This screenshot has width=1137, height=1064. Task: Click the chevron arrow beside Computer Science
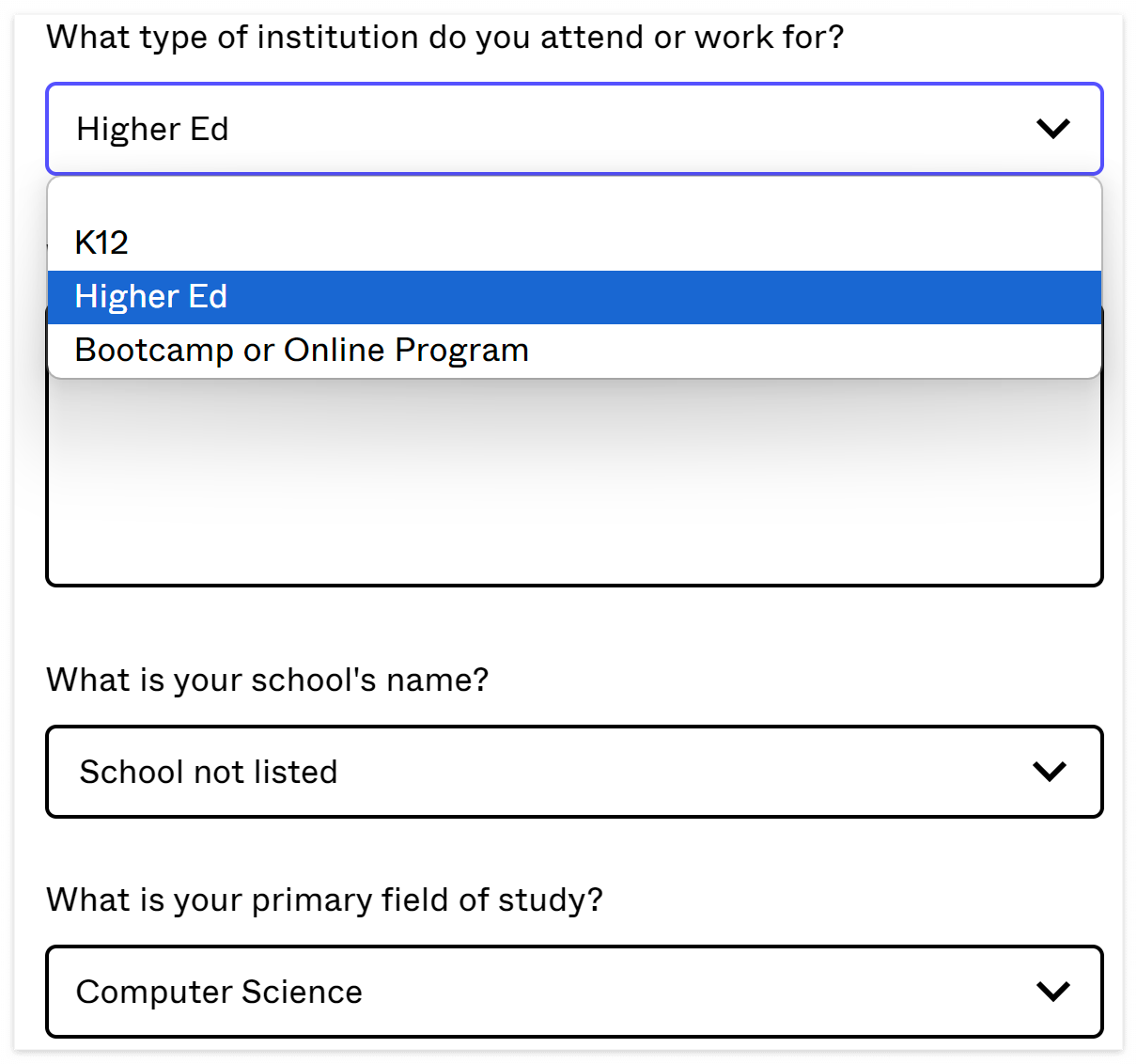[1052, 992]
